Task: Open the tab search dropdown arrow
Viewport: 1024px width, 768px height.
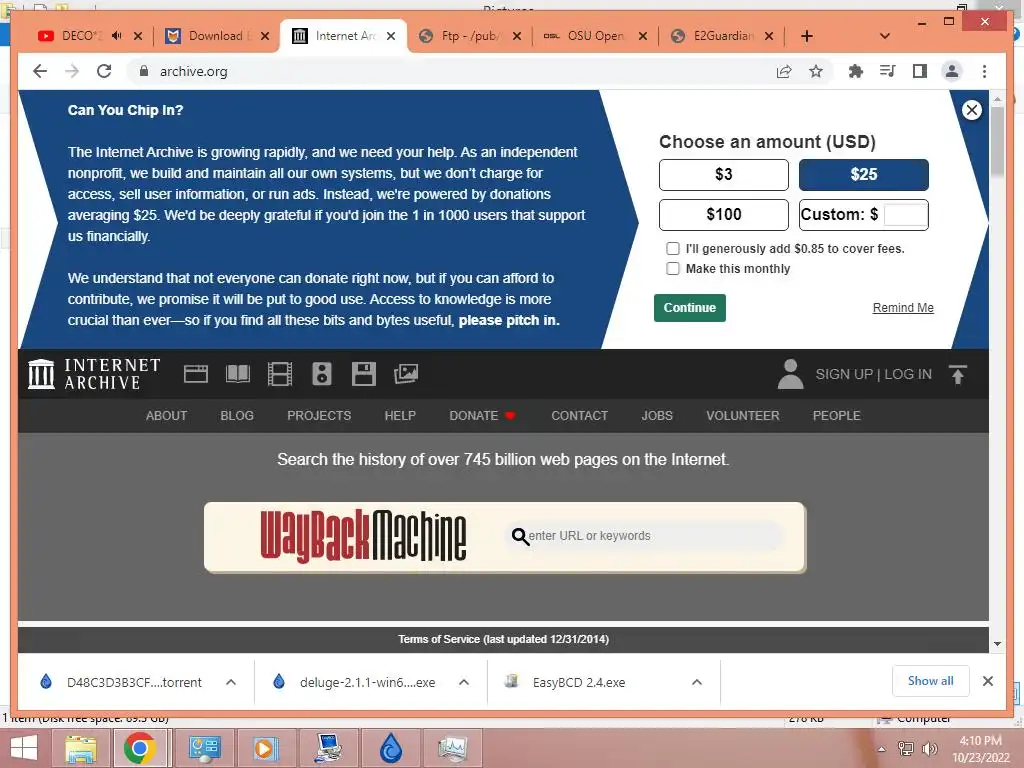Action: pos(885,36)
